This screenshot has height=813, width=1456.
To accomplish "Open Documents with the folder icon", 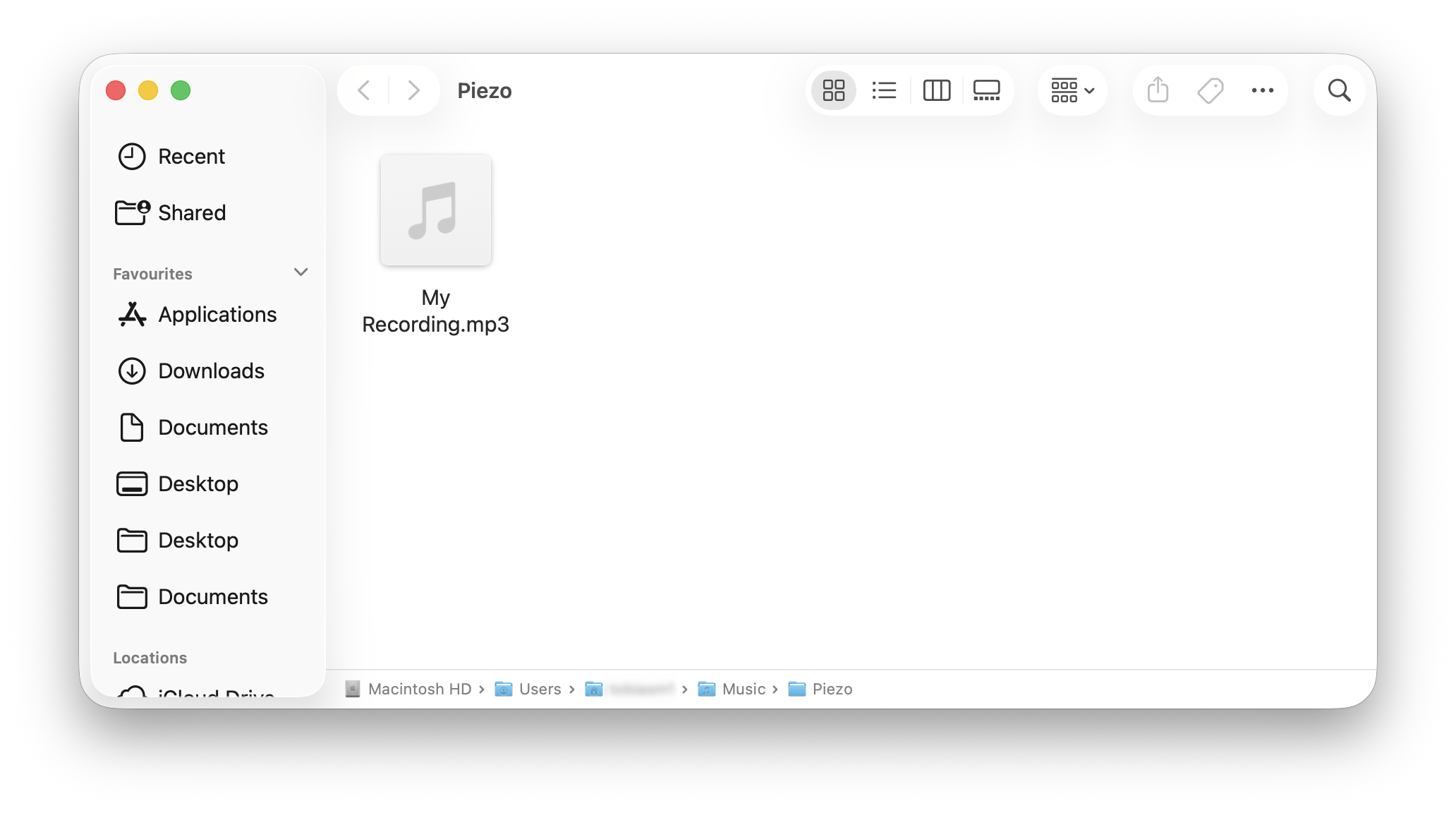I will coord(207,596).
